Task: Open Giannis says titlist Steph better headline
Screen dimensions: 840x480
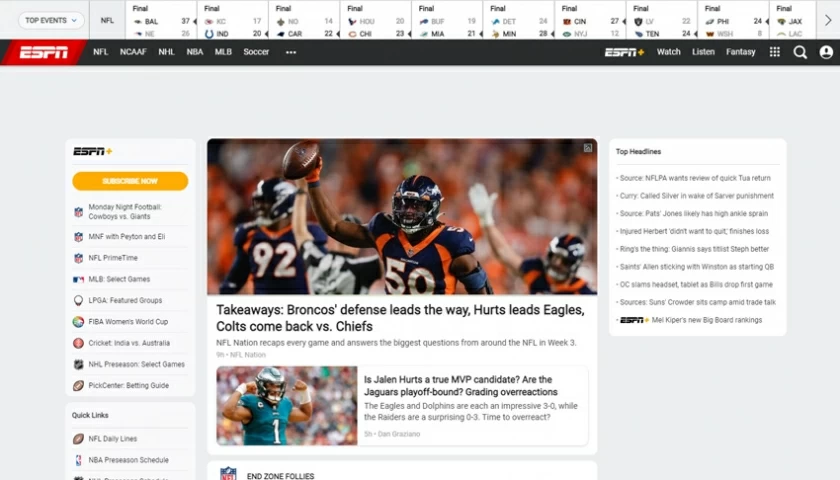Action: pos(694,249)
